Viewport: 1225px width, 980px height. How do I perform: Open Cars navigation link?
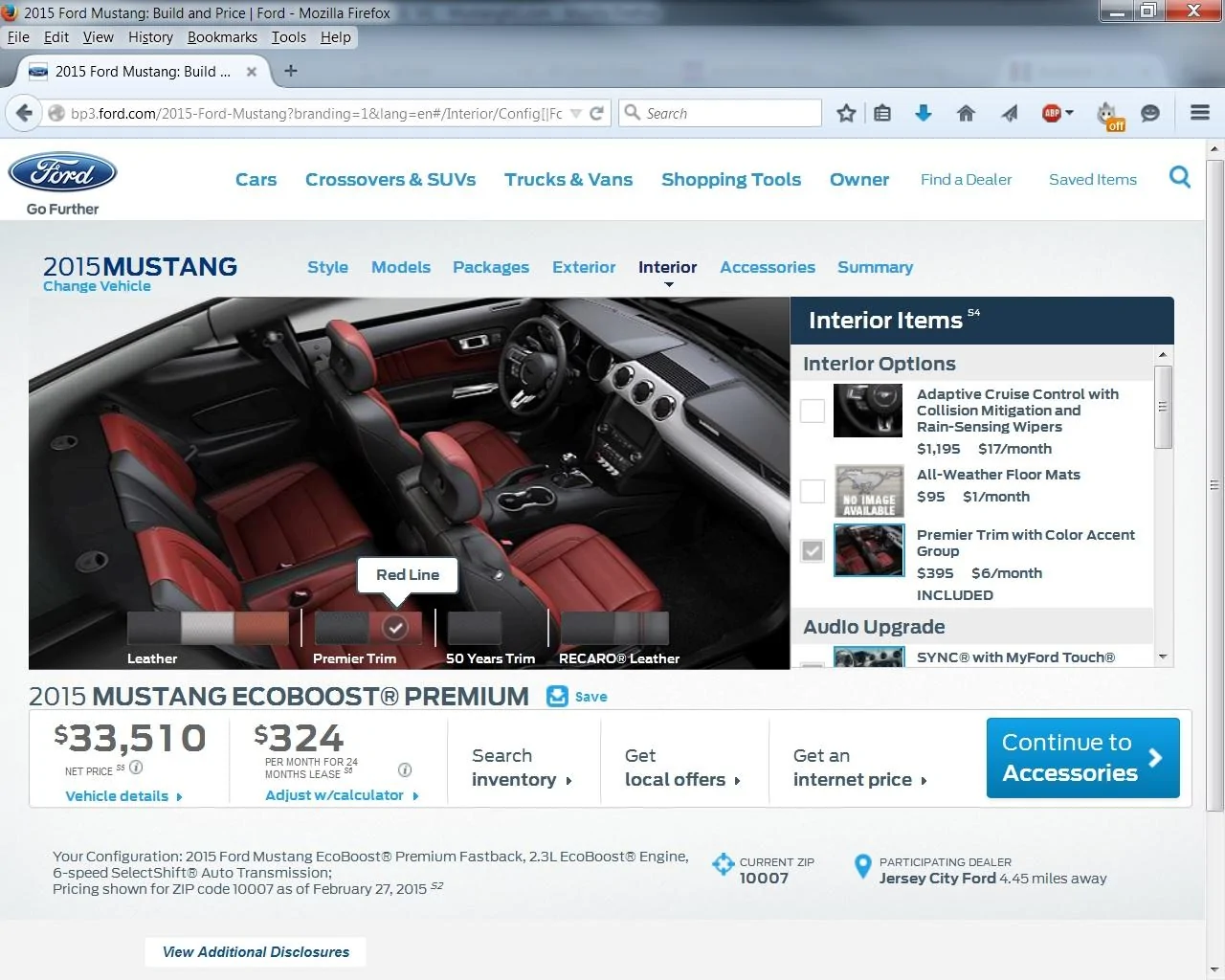256,179
